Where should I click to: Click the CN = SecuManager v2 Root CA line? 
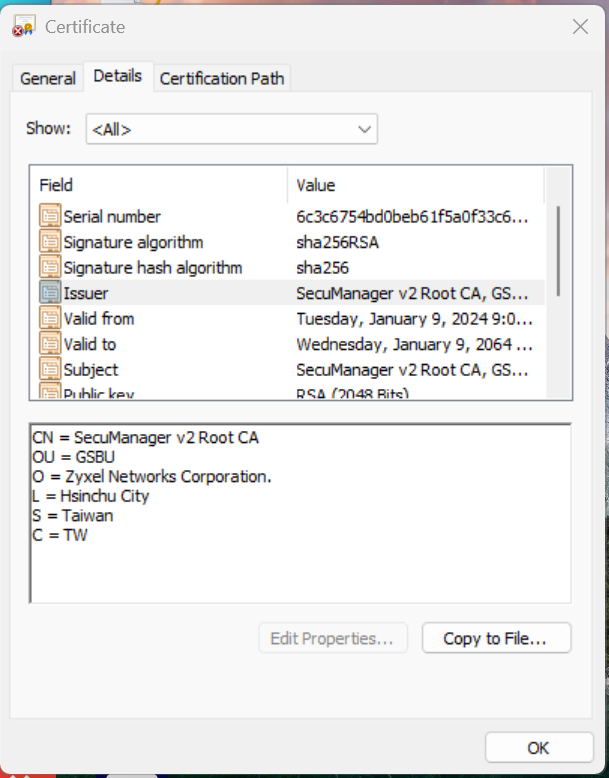[x=145, y=438]
